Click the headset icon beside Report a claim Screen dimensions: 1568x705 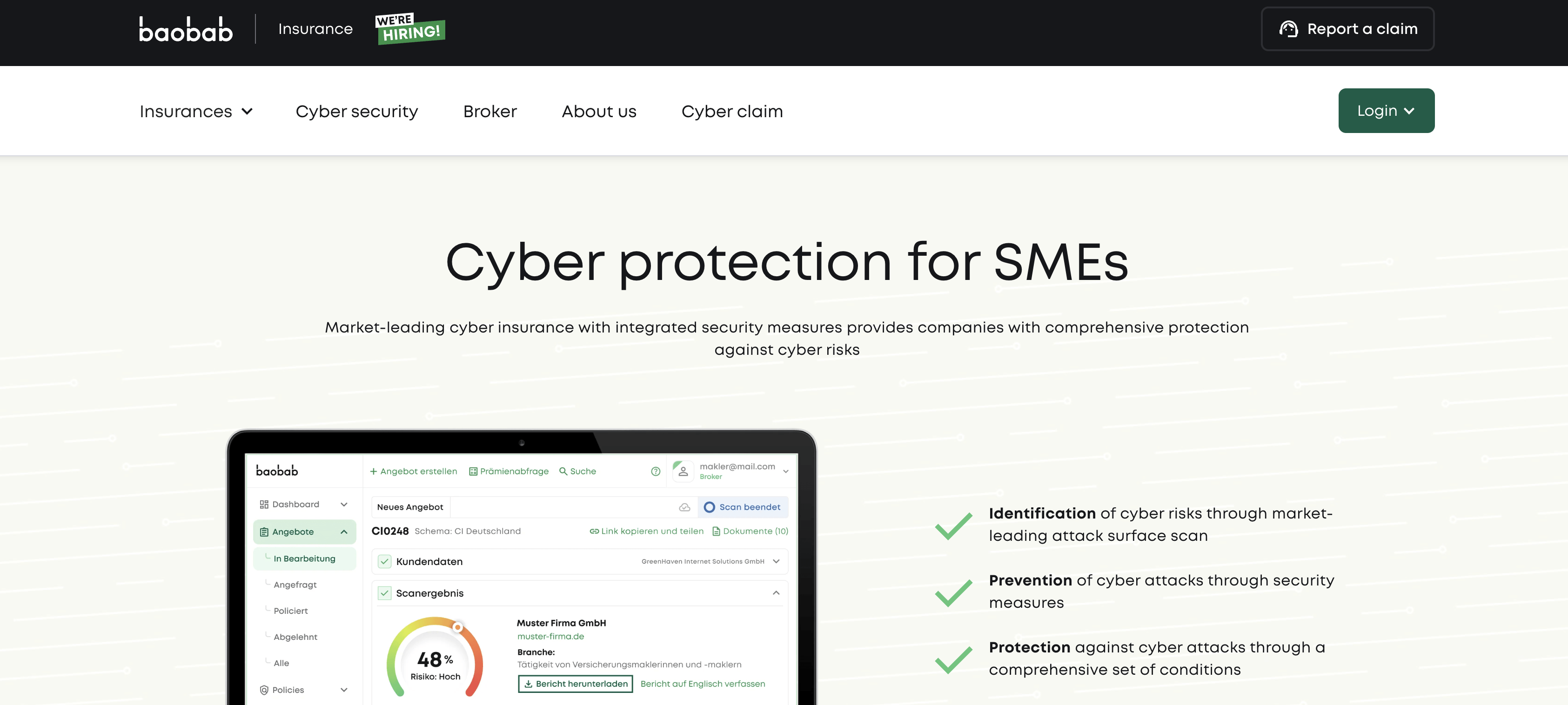click(1288, 28)
